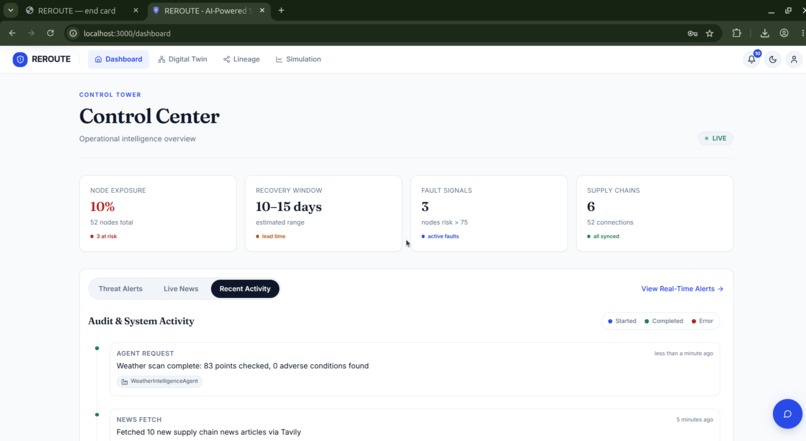
Task: Go to the Dashboard nav item
Action: 118,59
